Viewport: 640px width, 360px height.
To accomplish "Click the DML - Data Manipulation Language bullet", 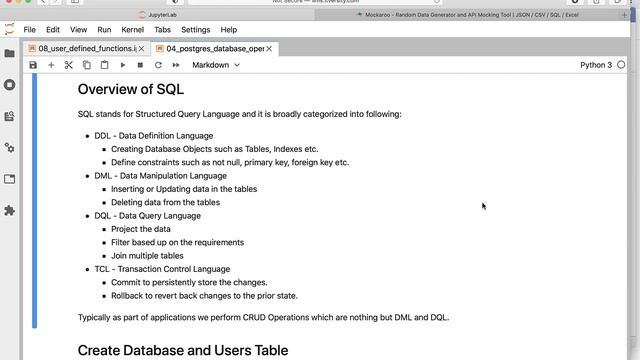I will pos(160,176).
